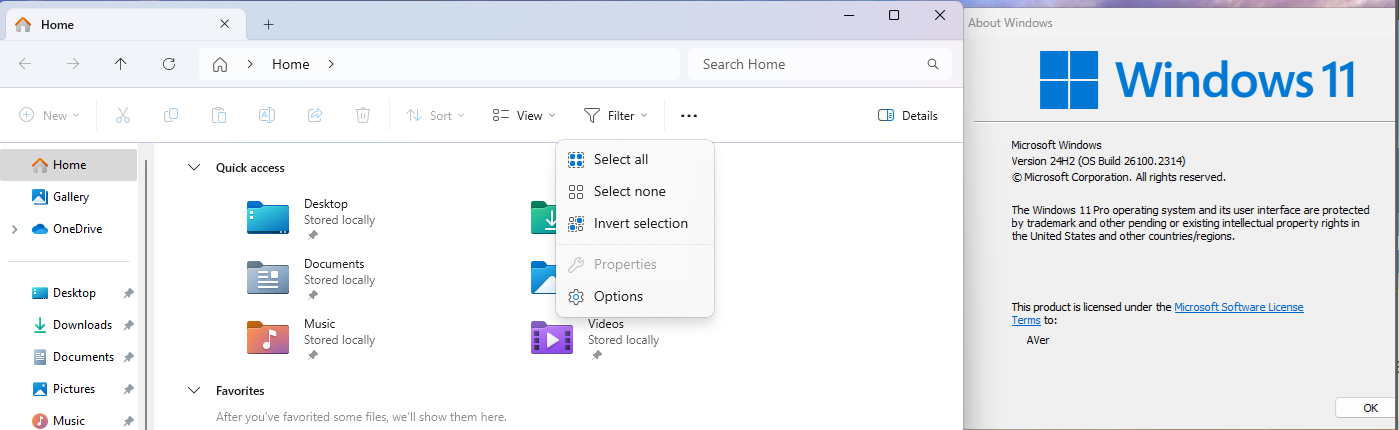Choose Select all from the menu
The height and width of the screenshot is (430, 1399).
[x=635, y=159]
